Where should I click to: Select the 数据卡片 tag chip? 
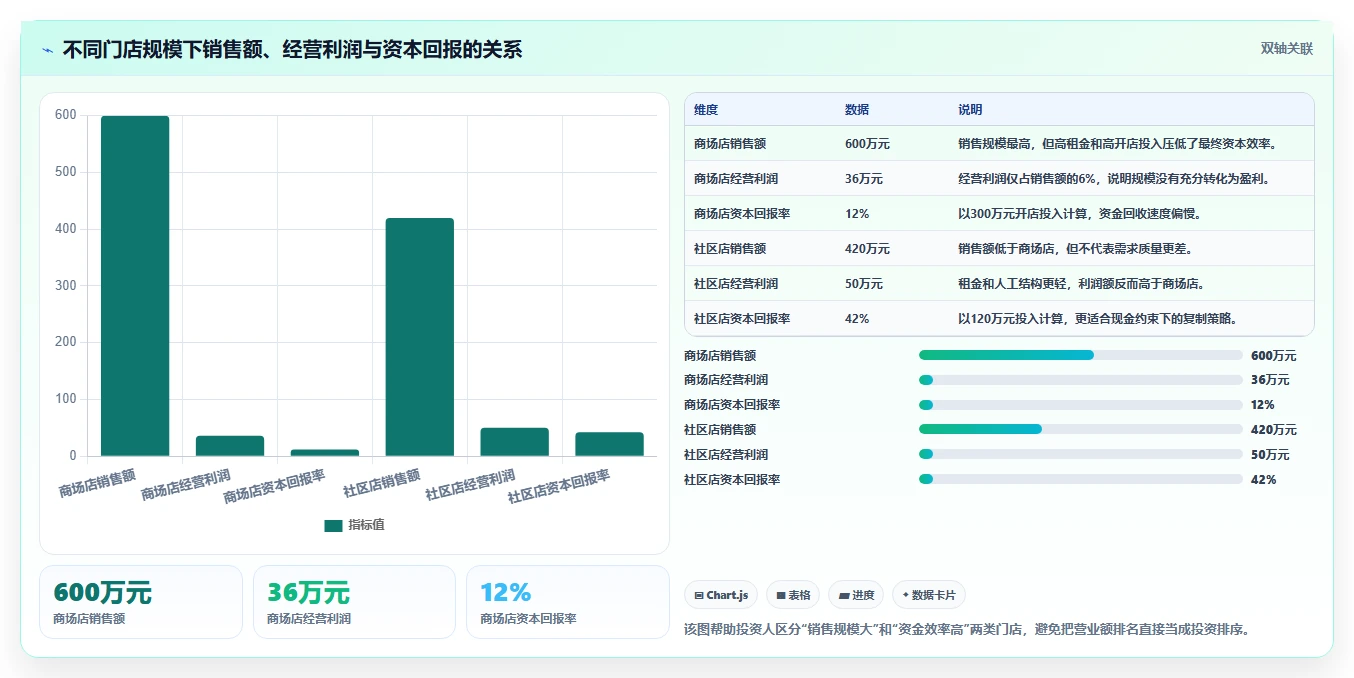pyautogui.click(x=929, y=595)
